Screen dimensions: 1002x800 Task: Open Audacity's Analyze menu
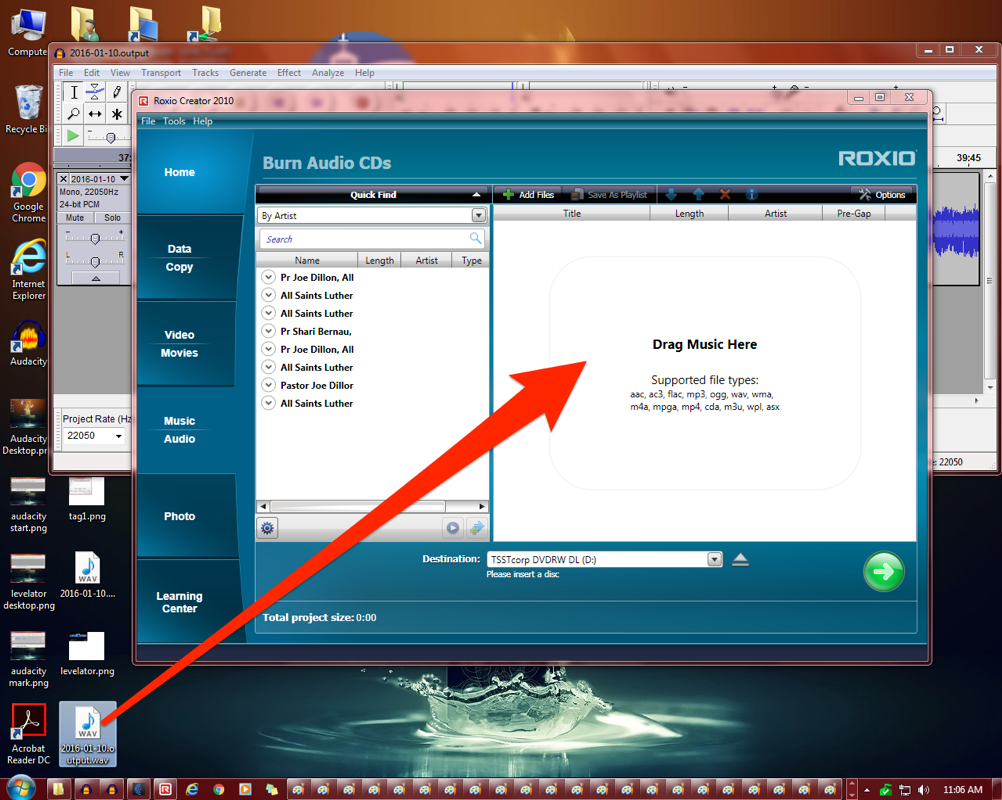coord(328,73)
